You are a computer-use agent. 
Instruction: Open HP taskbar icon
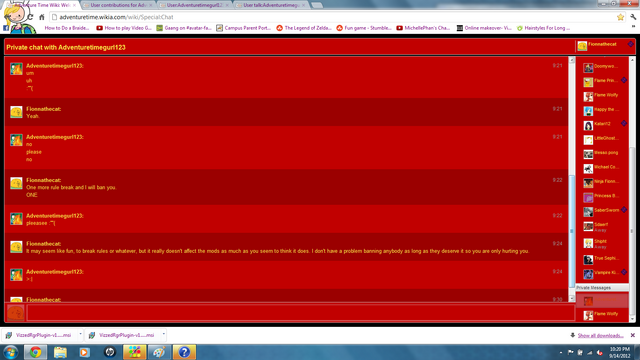pos(109,352)
